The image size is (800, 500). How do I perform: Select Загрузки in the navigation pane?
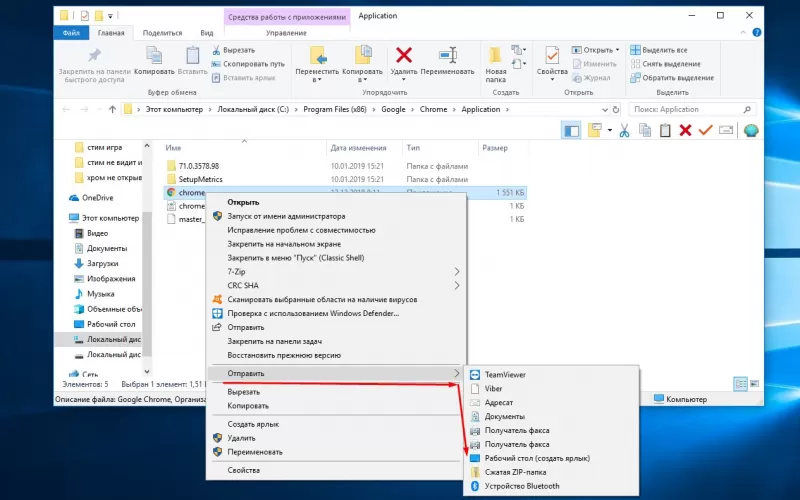pos(103,263)
